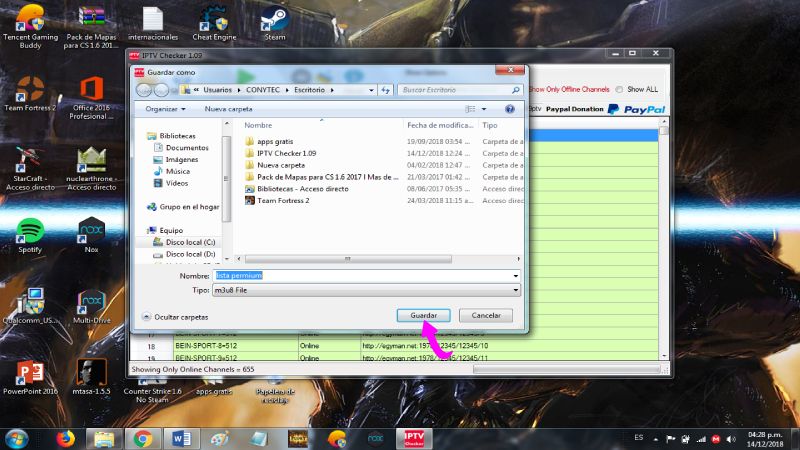Open the address bar history dropdown
The width and height of the screenshot is (800, 450).
[371, 90]
